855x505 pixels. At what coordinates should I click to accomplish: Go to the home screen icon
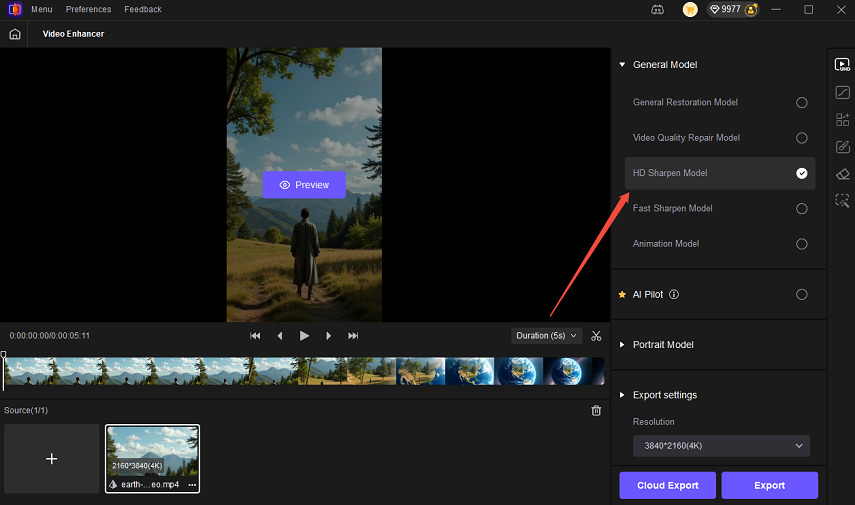15,34
